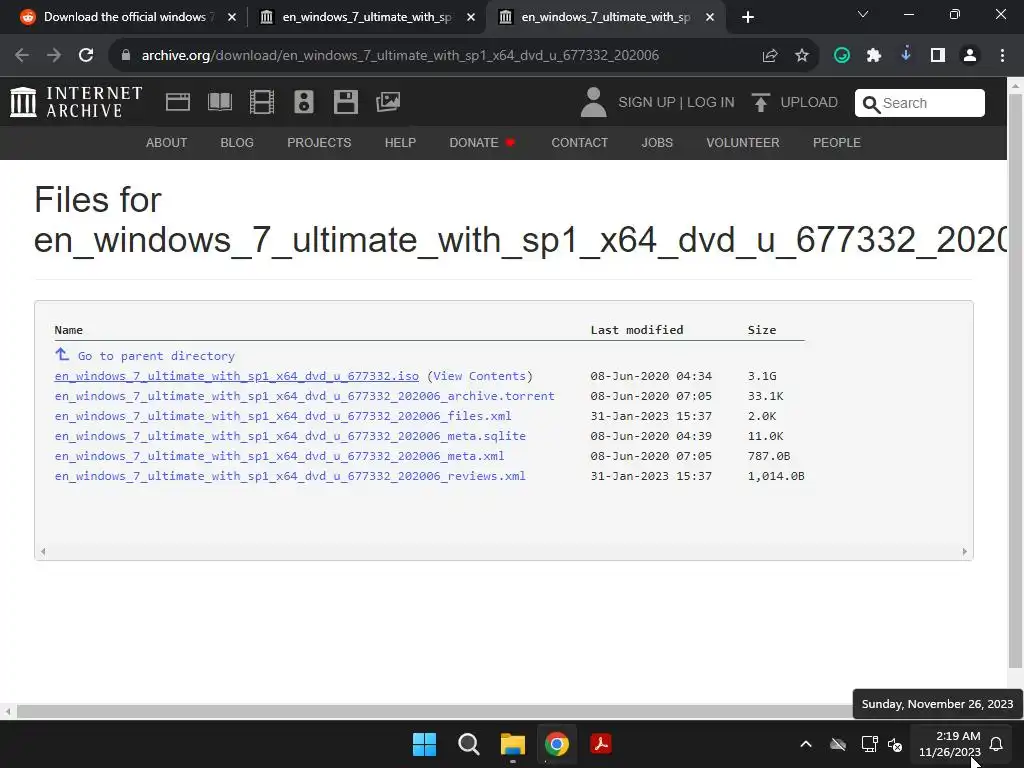
Task: Click the SIGN UP link
Action: coord(647,103)
